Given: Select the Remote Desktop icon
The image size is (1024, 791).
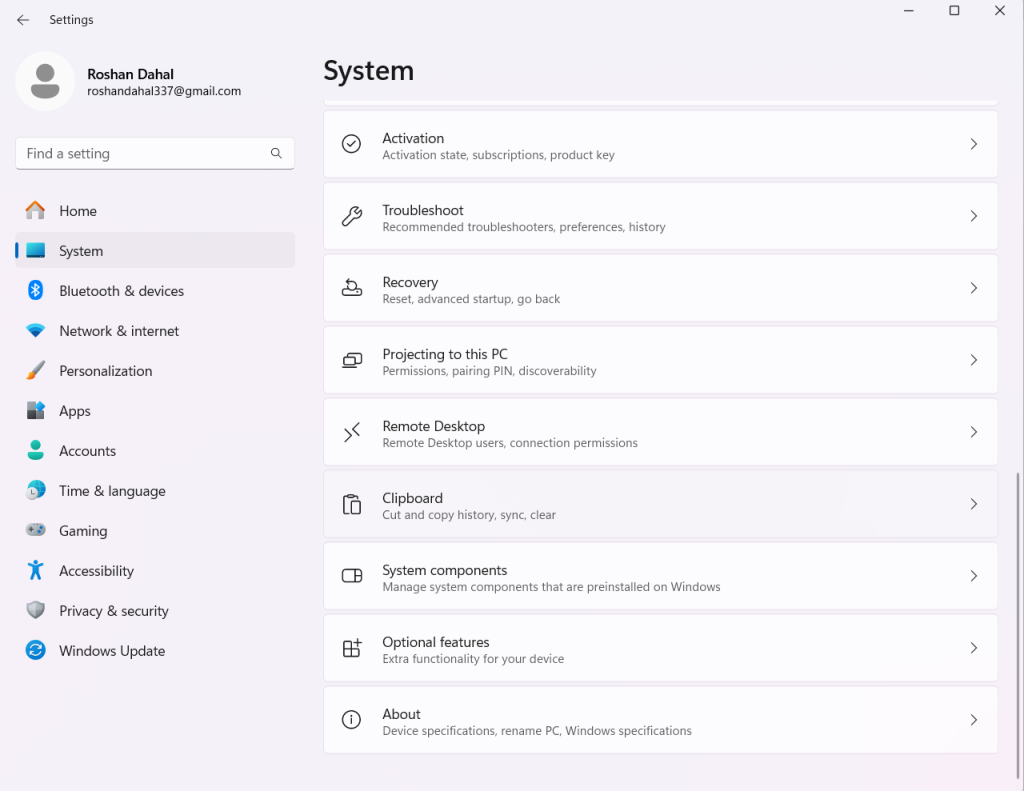Looking at the screenshot, I should pyautogui.click(x=351, y=432).
